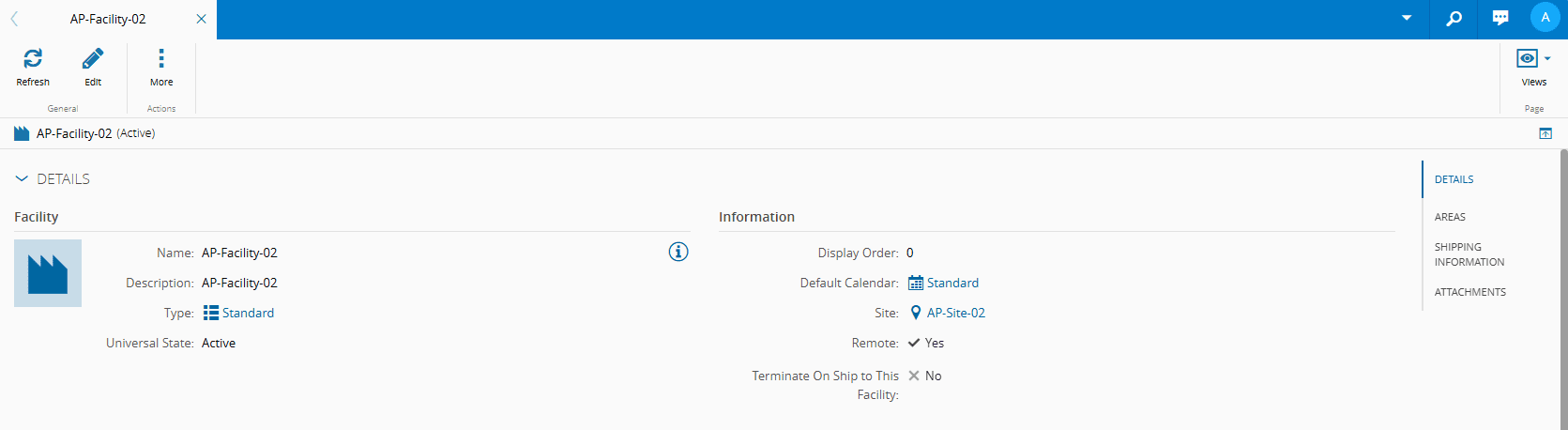Screen dimensions: 1568x430
Task: Click the collapse header icon at right
Action: [x=1545, y=133]
